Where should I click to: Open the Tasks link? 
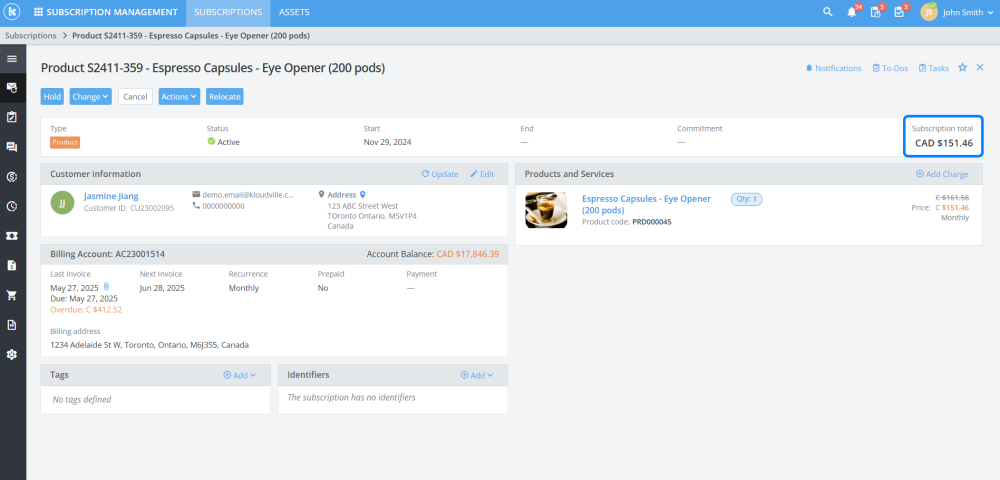click(x=934, y=68)
